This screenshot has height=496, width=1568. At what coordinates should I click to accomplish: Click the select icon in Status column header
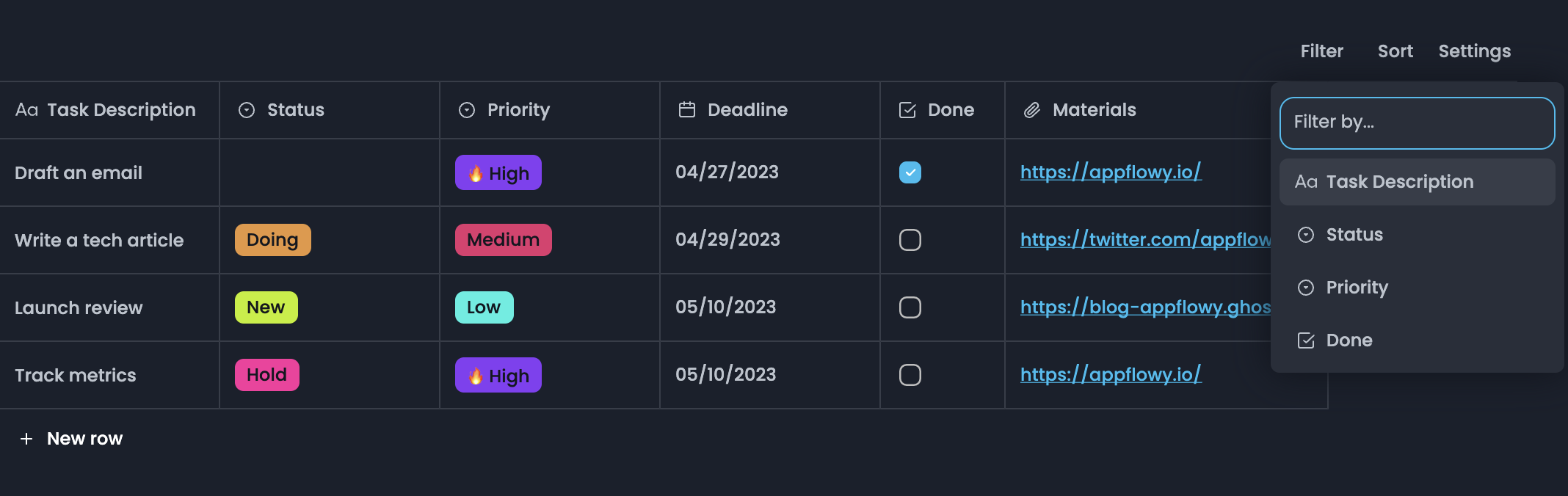click(247, 110)
